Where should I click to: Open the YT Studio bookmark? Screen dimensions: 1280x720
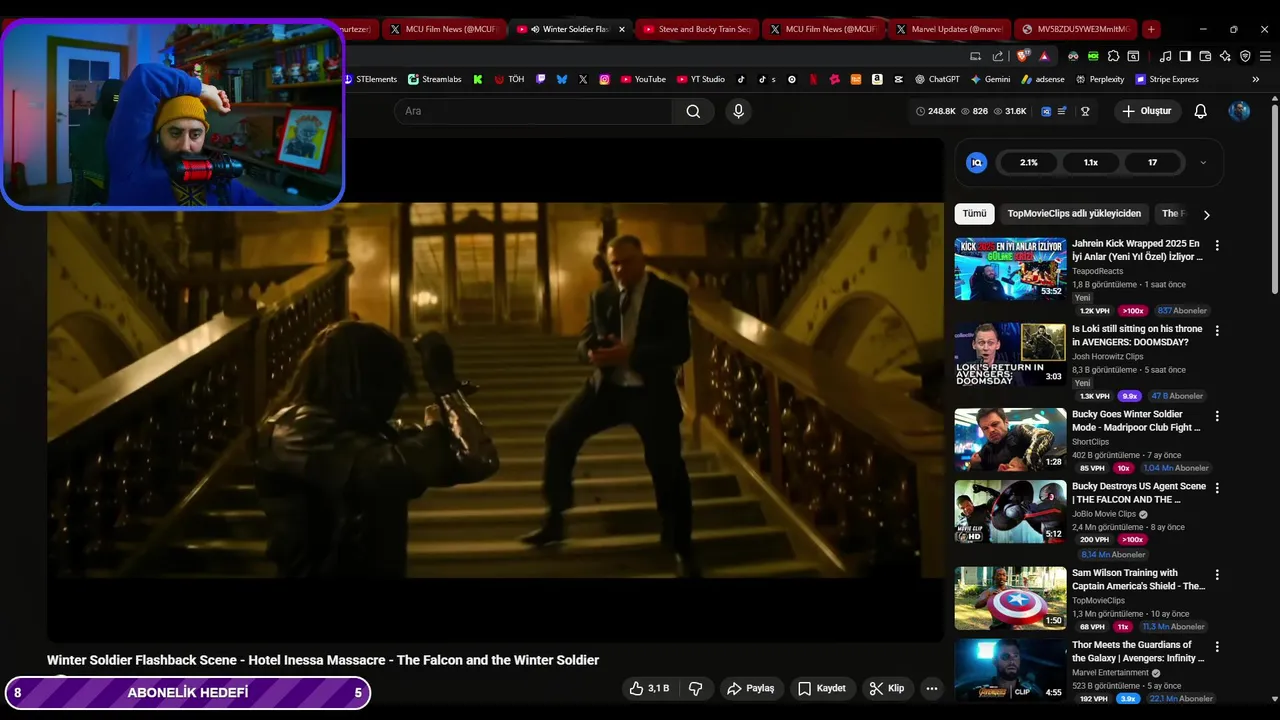tap(700, 79)
